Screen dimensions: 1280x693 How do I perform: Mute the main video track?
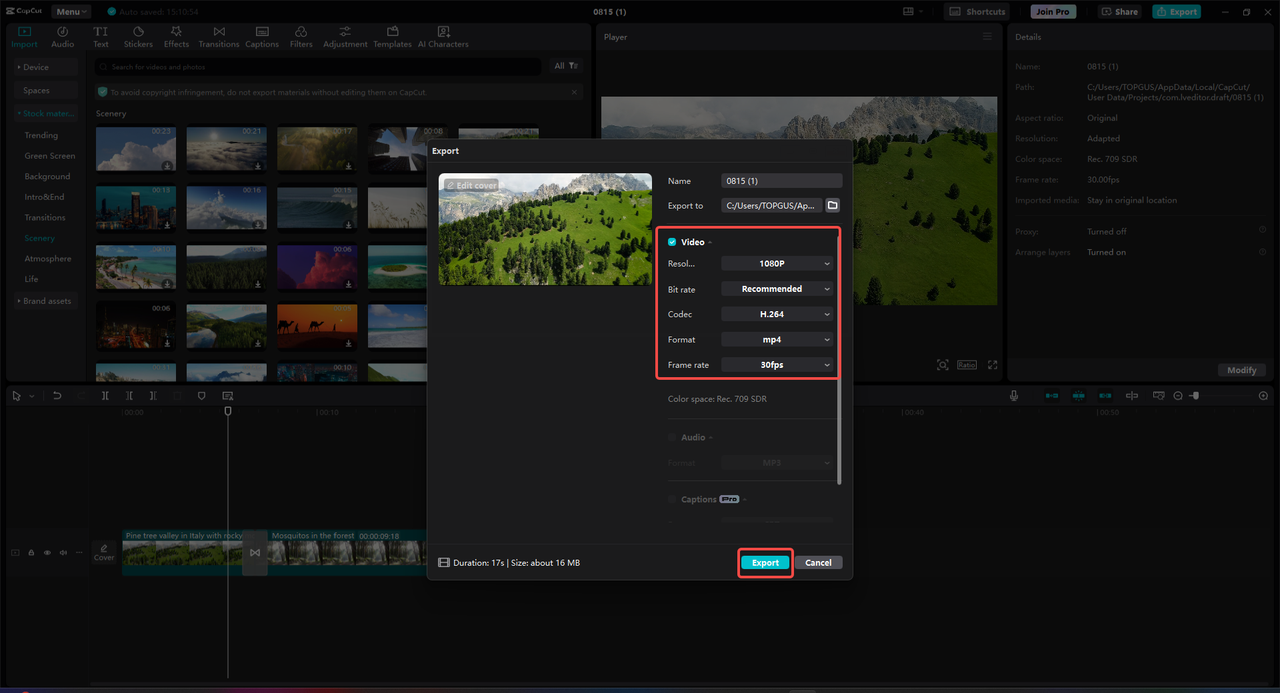(63, 552)
